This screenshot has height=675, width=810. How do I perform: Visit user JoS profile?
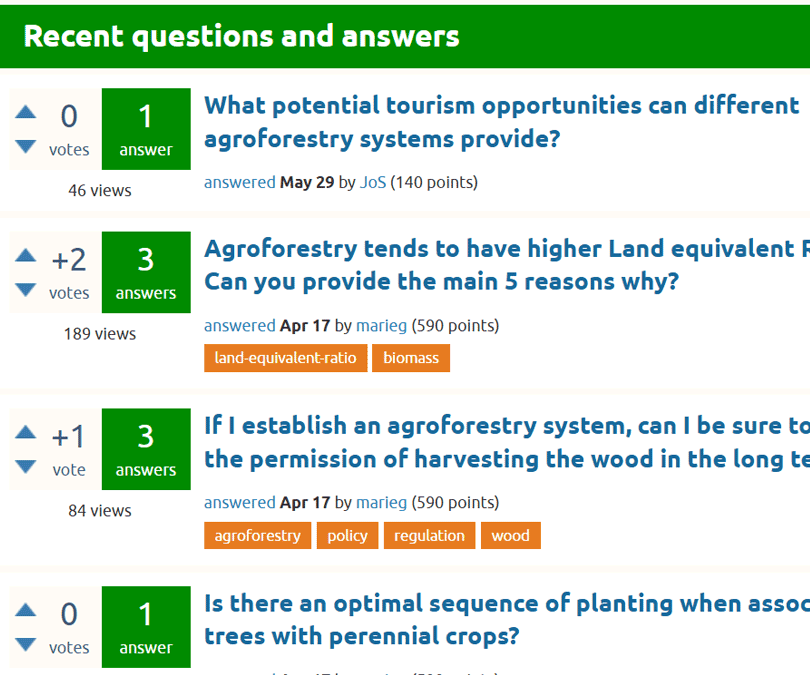tap(372, 182)
